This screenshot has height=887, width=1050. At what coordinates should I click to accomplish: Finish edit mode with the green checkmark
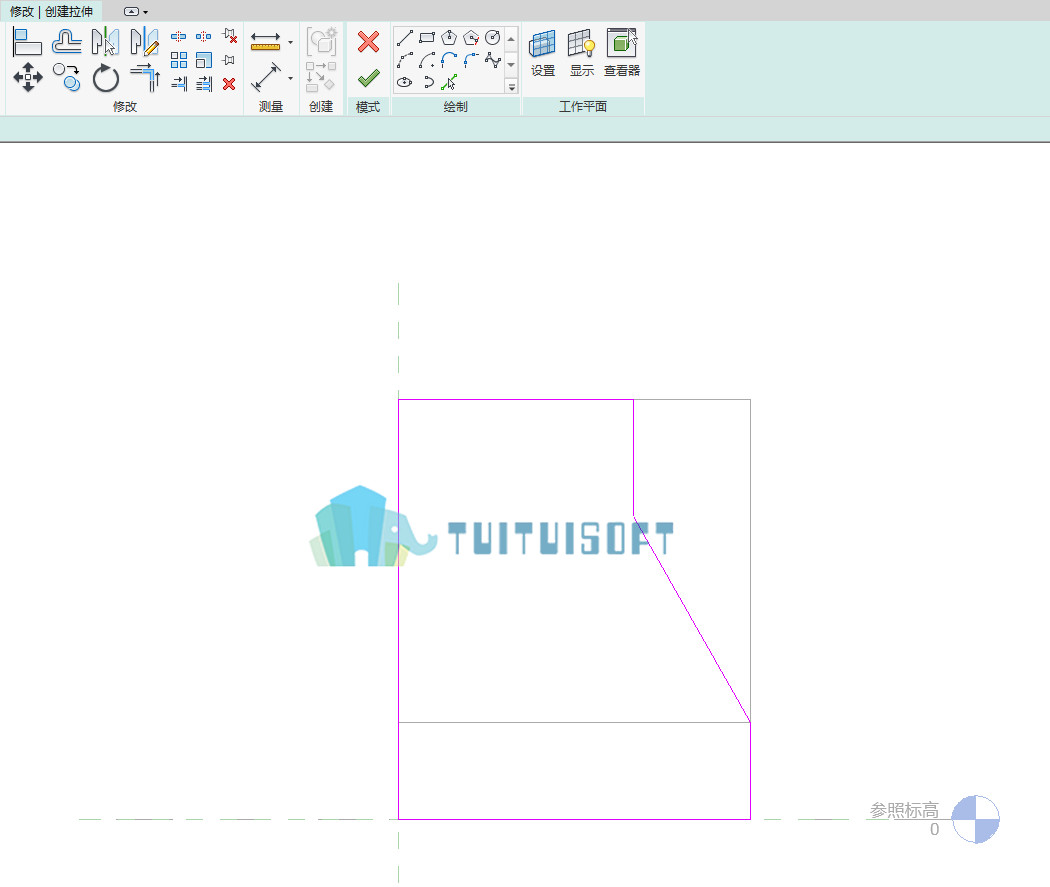pos(368,78)
